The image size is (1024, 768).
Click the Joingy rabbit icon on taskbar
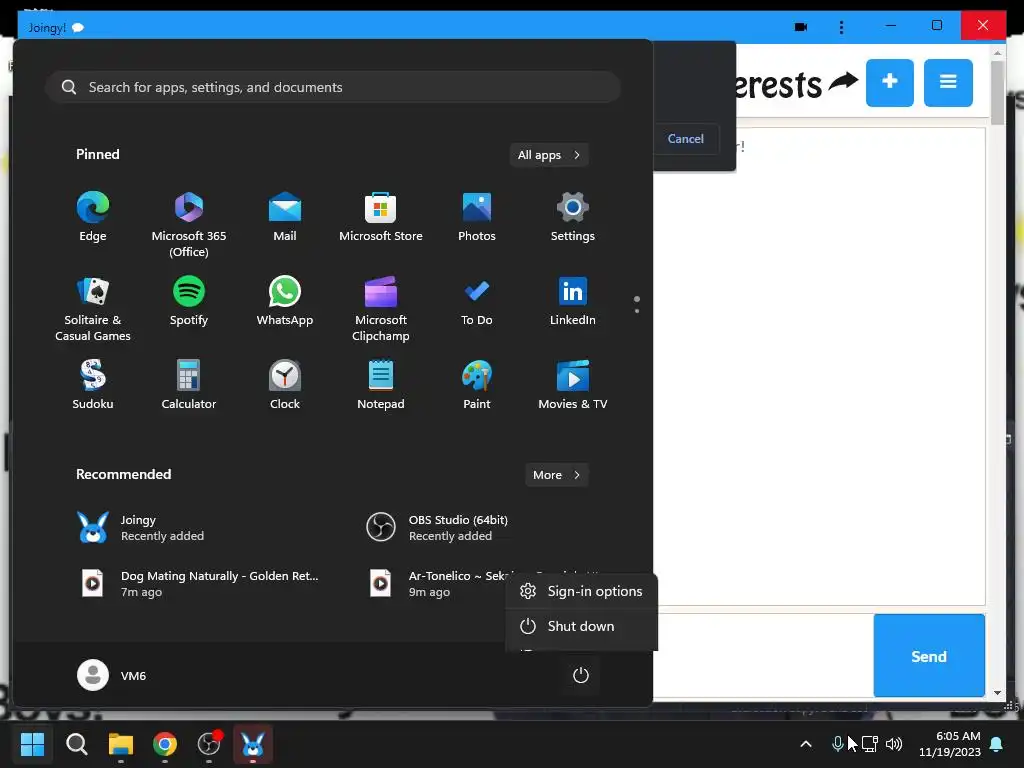[253, 744]
